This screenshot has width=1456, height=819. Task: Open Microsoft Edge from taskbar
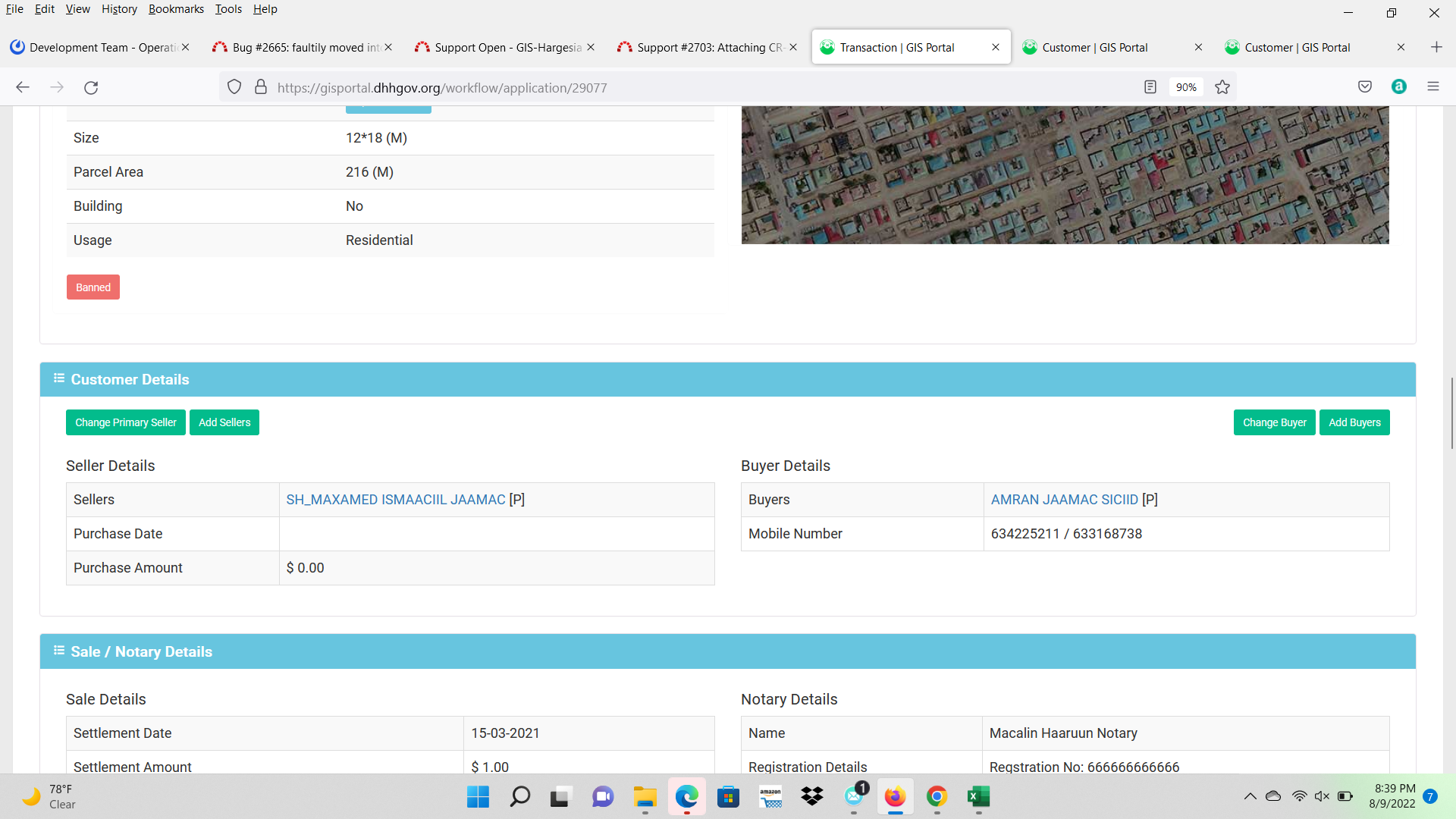point(687,797)
